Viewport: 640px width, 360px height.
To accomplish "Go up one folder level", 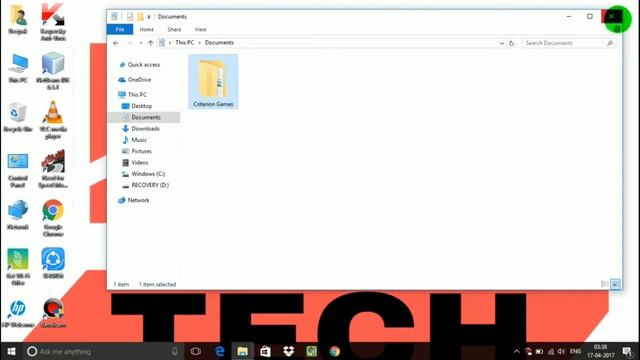I will (150, 43).
